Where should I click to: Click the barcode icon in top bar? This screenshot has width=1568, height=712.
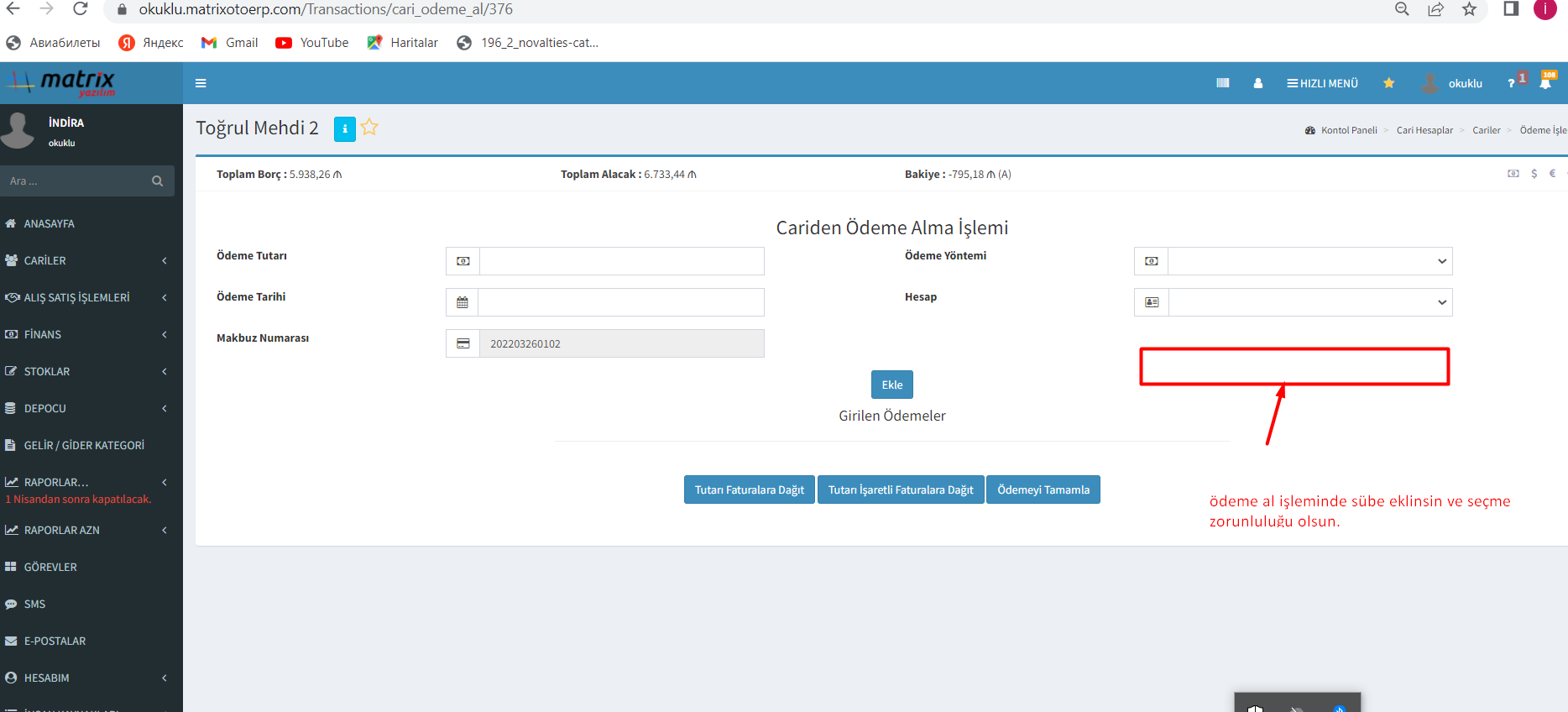(x=1222, y=83)
